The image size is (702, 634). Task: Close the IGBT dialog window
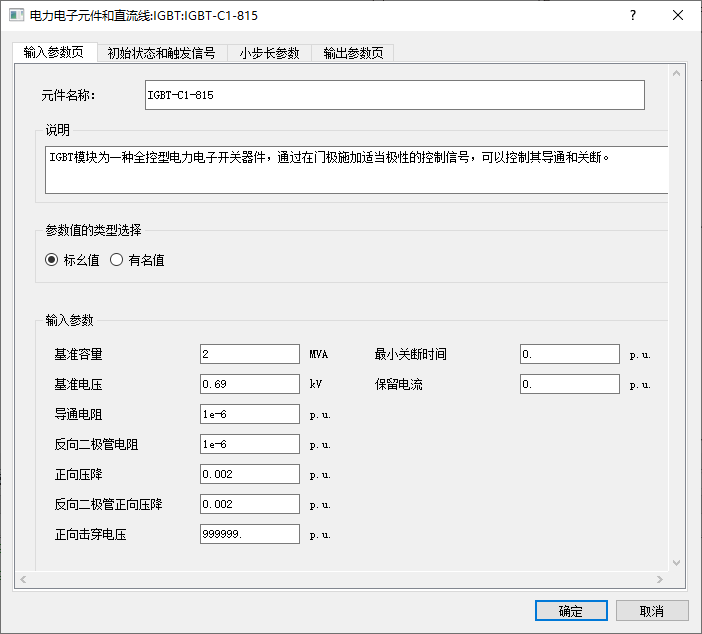coord(678,16)
